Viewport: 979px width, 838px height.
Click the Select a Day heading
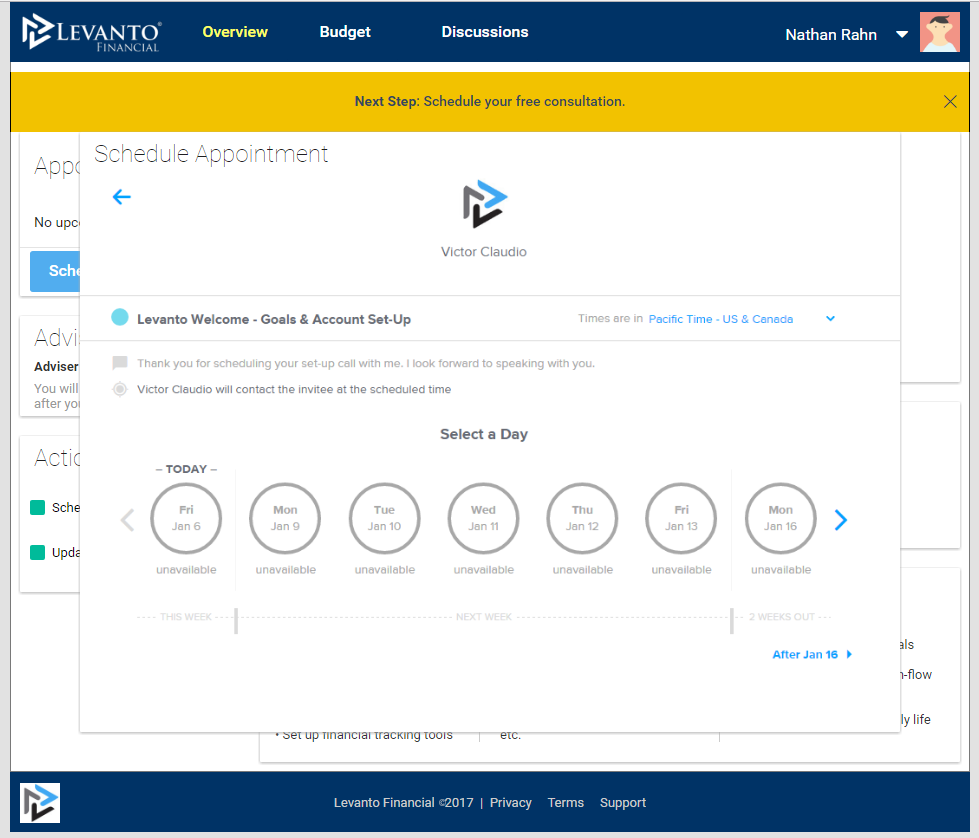[484, 434]
